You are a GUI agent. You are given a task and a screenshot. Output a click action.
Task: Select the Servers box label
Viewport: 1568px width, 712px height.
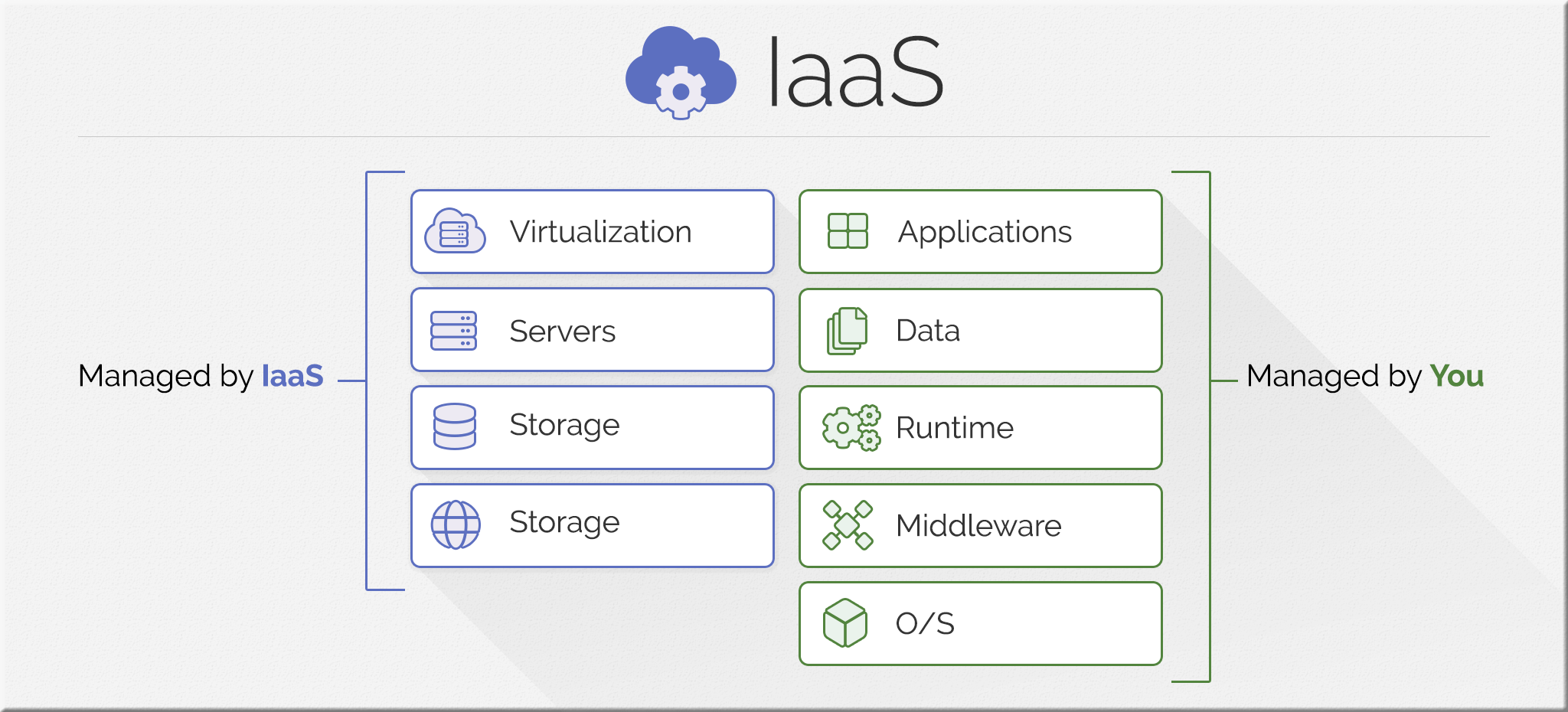coord(563,332)
